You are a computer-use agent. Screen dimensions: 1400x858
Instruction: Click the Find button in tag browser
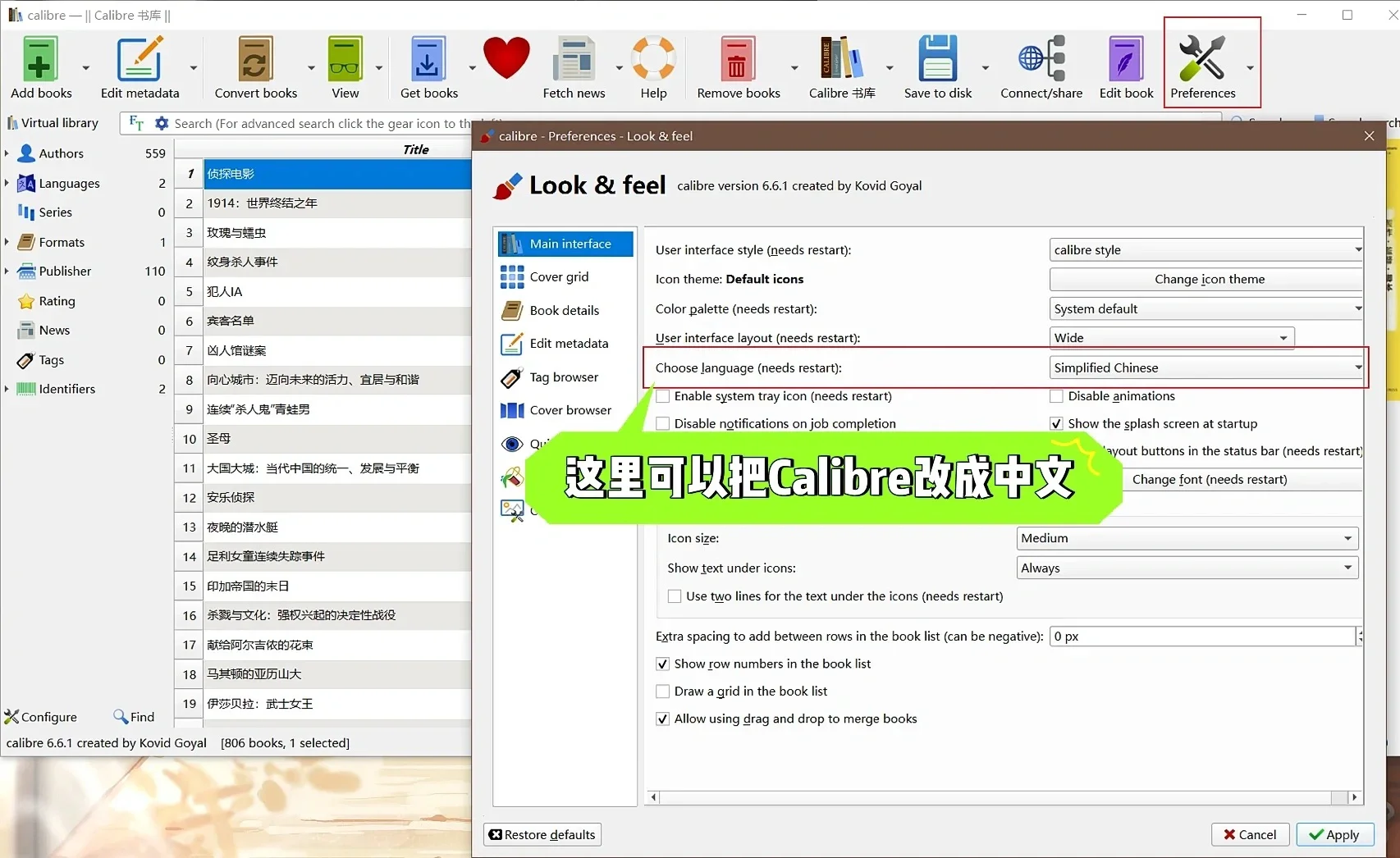point(135,717)
